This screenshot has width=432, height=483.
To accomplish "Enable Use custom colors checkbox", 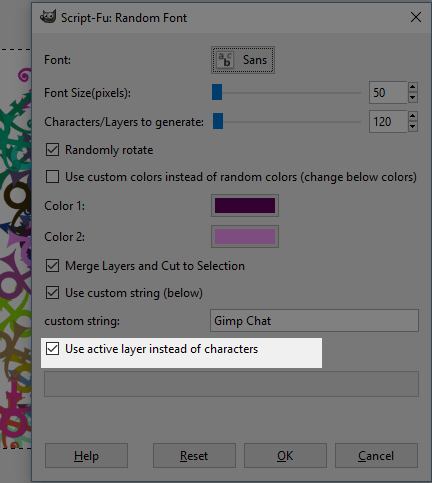I will click(x=53, y=177).
